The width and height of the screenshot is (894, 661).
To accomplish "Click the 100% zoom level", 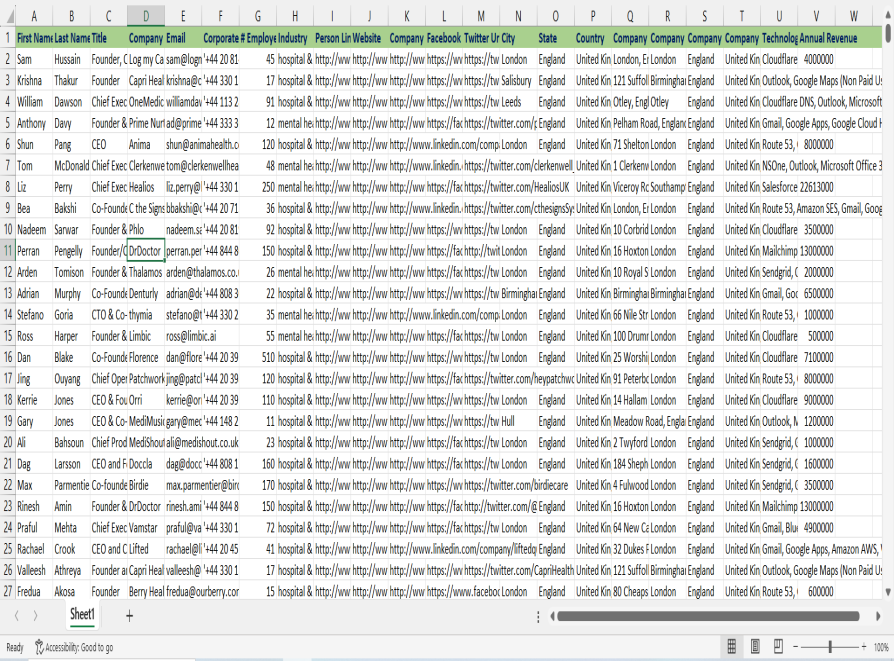I will point(882,647).
